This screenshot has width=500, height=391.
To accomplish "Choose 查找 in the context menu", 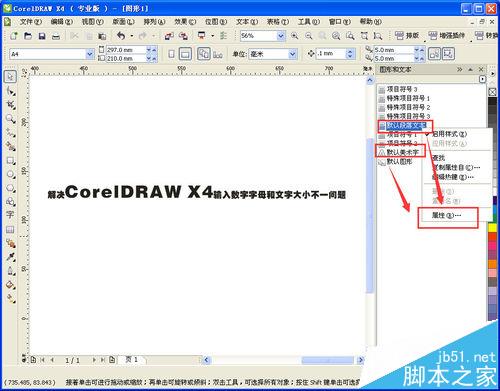I will point(438,158).
